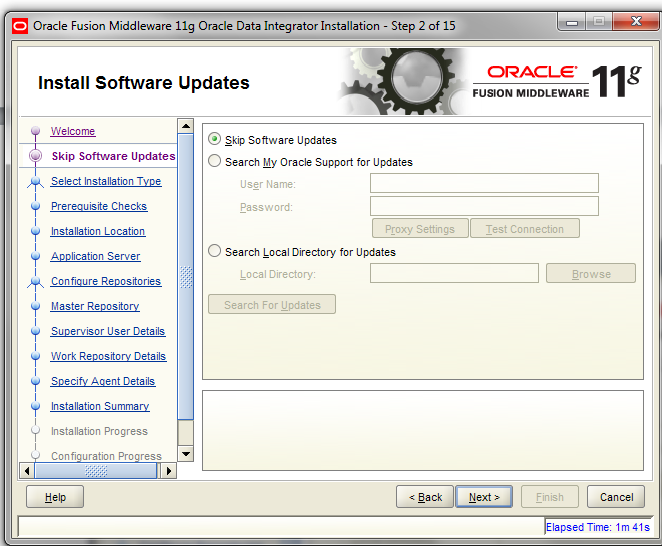Go to Application Server step
The image size is (662, 546).
click(x=96, y=256)
